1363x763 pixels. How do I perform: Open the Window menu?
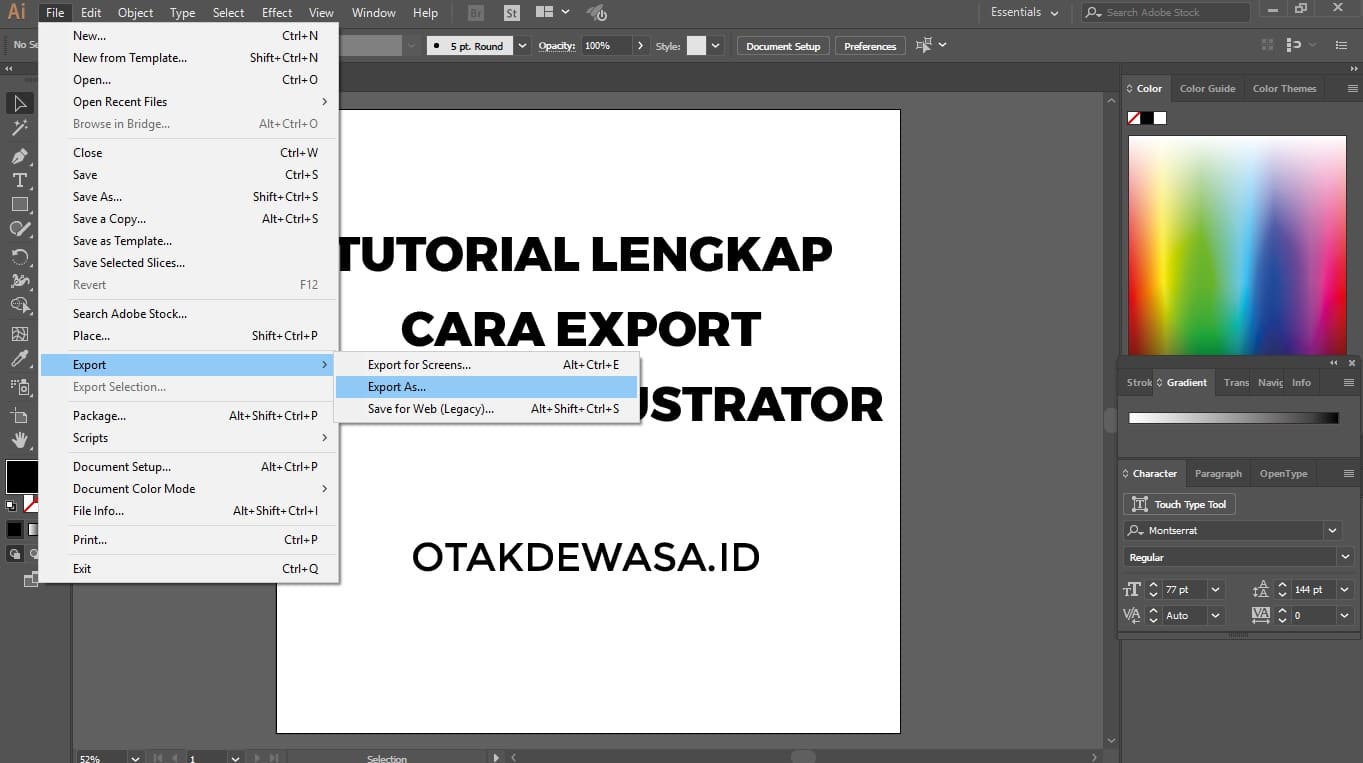tap(374, 13)
